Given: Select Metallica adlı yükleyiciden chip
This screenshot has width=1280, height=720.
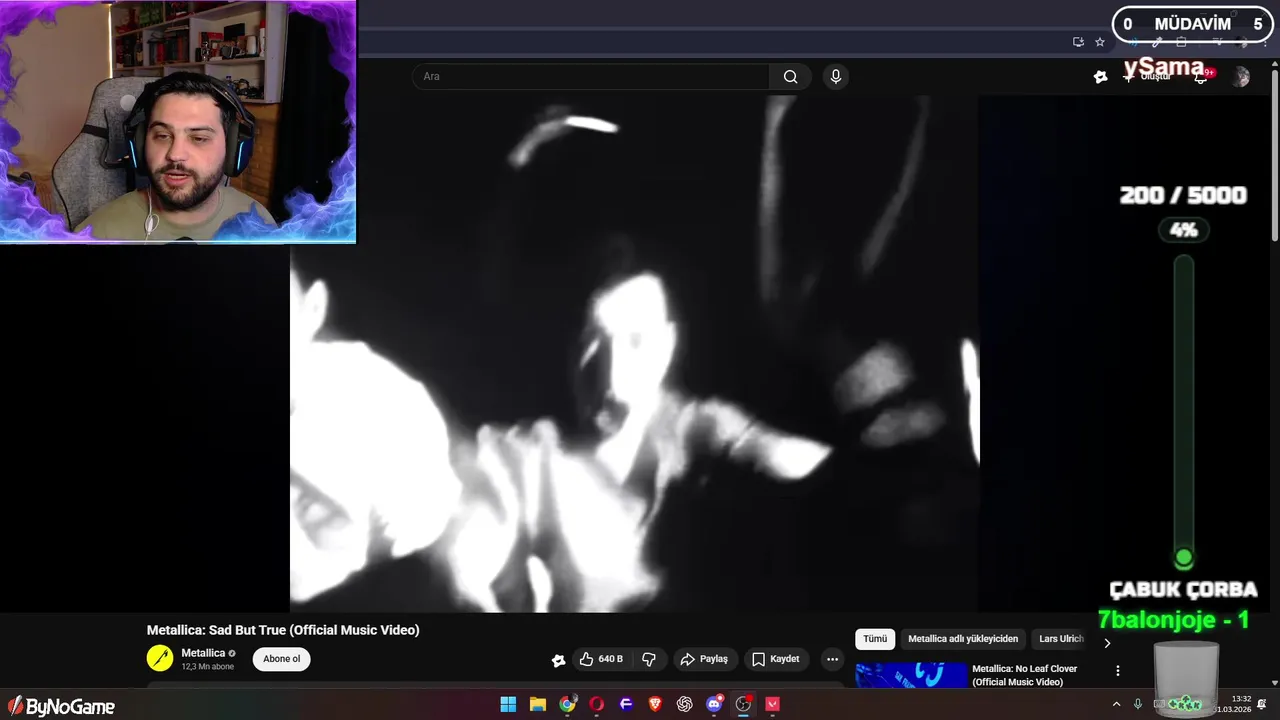Looking at the screenshot, I should (x=963, y=639).
